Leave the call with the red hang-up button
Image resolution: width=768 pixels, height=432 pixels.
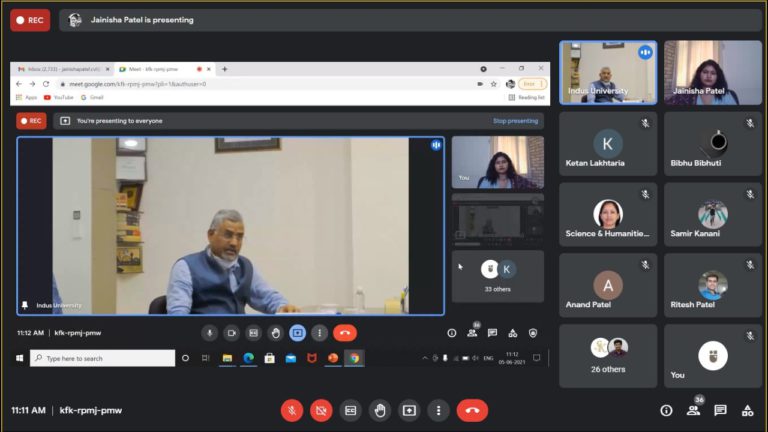(472, 410)
